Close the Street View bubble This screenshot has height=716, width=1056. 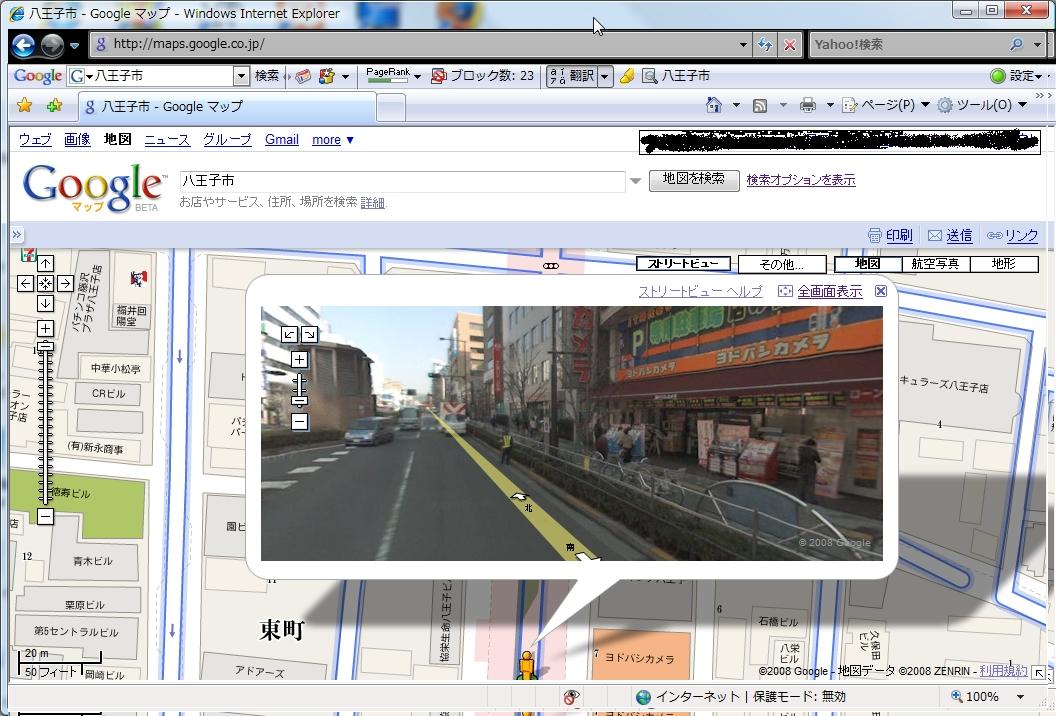(880, 291)
